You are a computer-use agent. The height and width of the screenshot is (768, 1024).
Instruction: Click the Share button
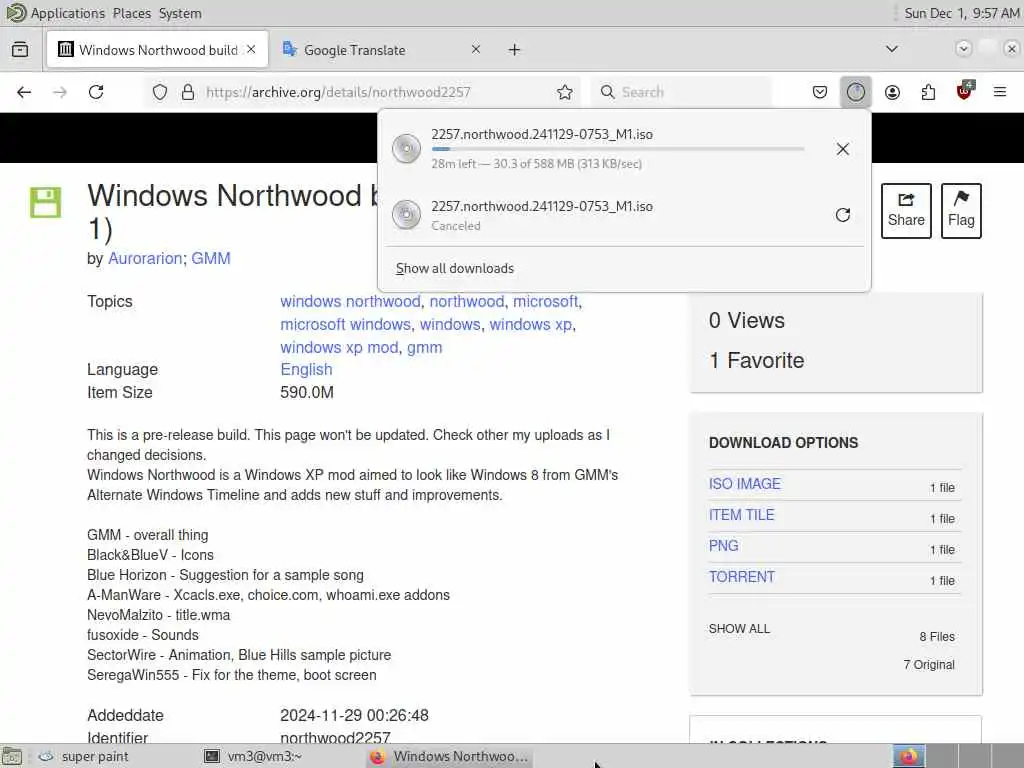[x=906, y=211]
